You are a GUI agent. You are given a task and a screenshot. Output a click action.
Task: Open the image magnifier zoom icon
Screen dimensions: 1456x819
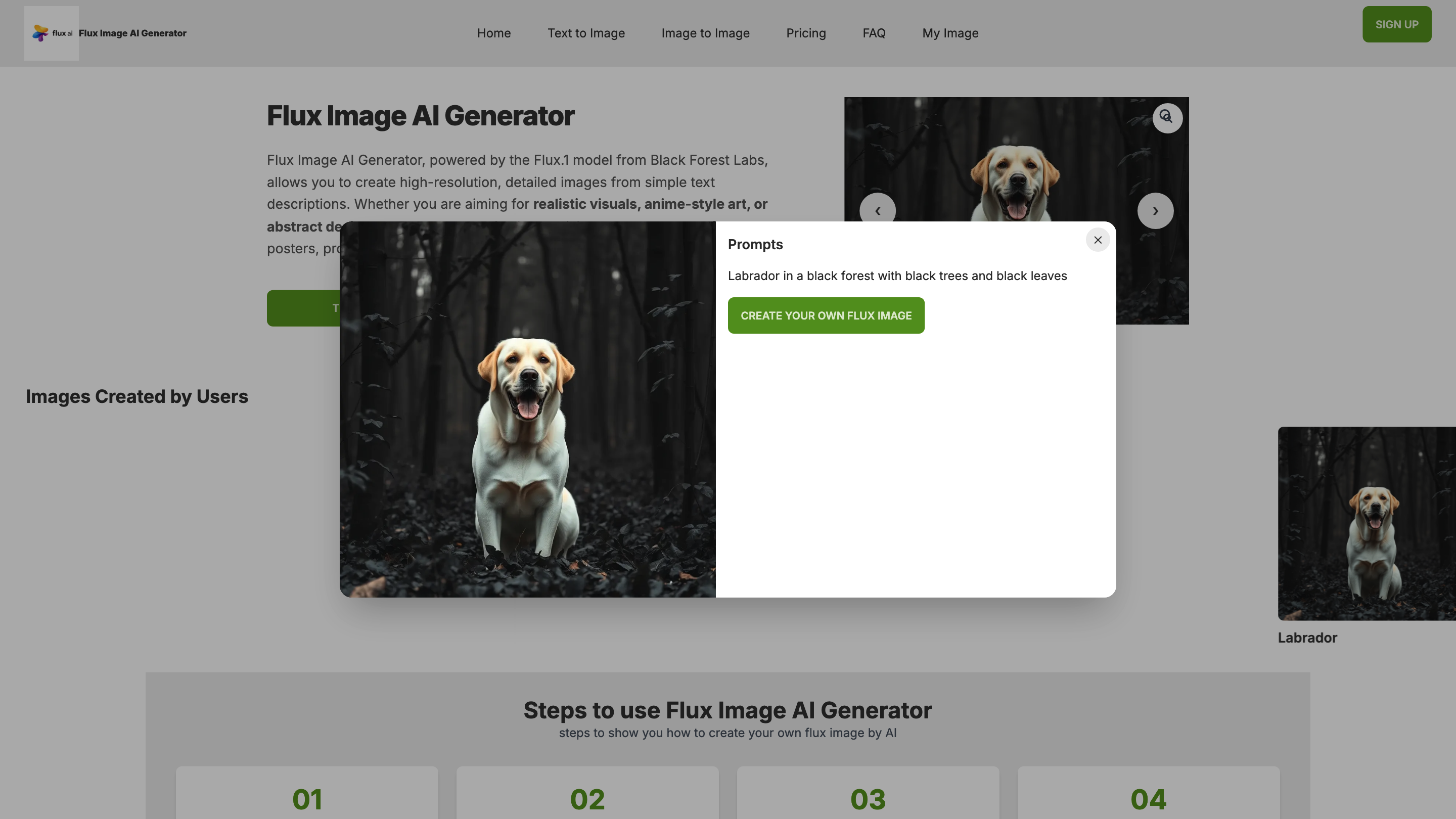pyautogui.click(x=1167, y=118)
